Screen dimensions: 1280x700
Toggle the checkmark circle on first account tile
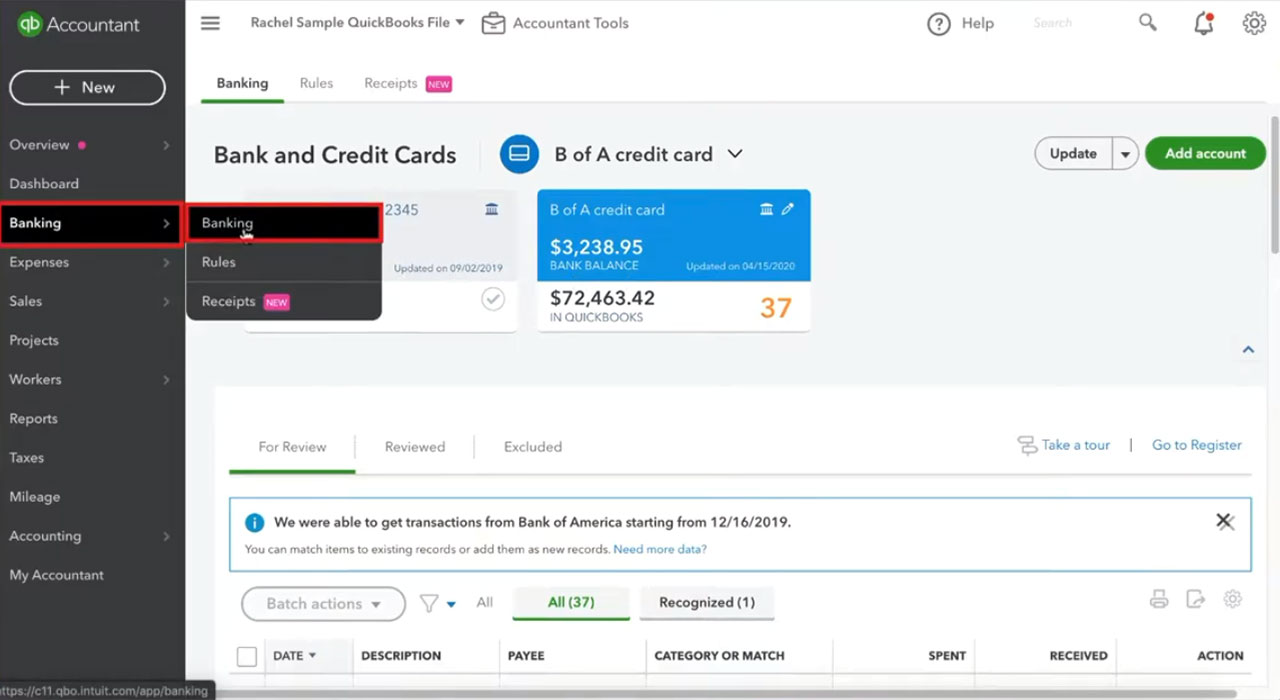493,299
